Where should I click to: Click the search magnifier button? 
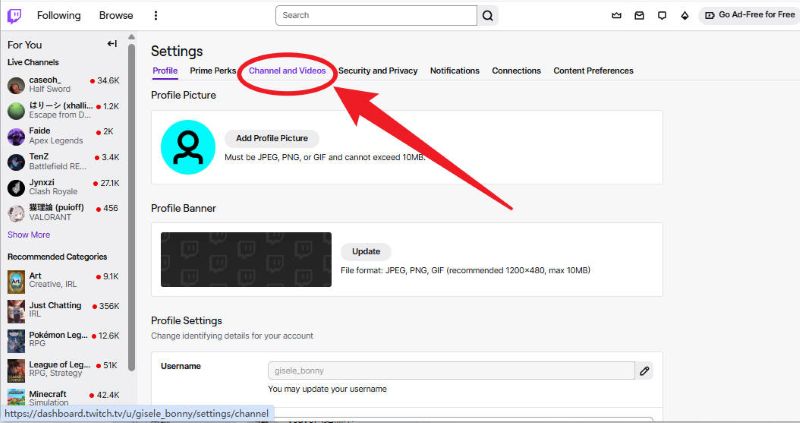coord(488,16)
